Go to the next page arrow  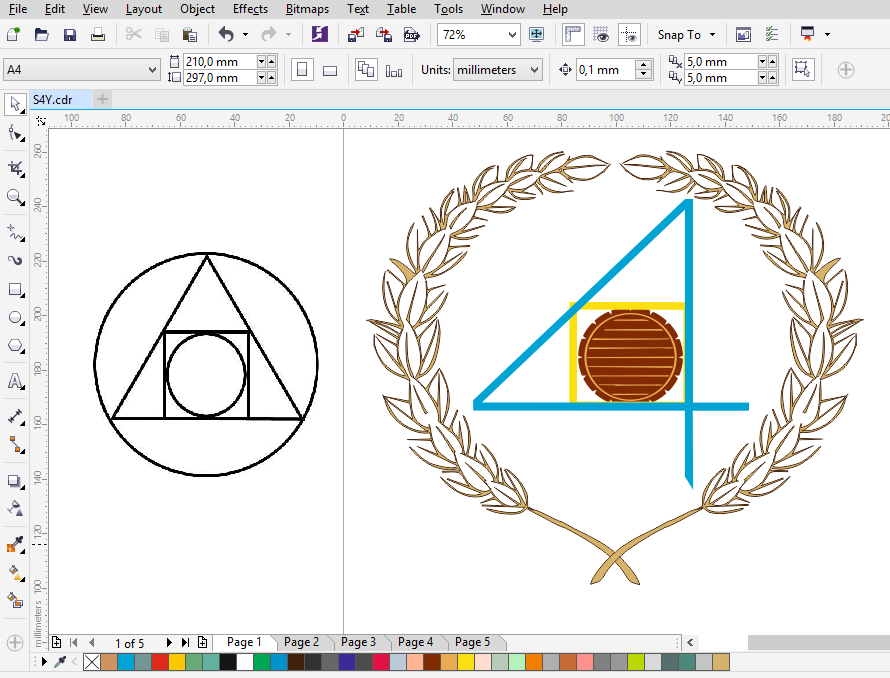(169, 643)
